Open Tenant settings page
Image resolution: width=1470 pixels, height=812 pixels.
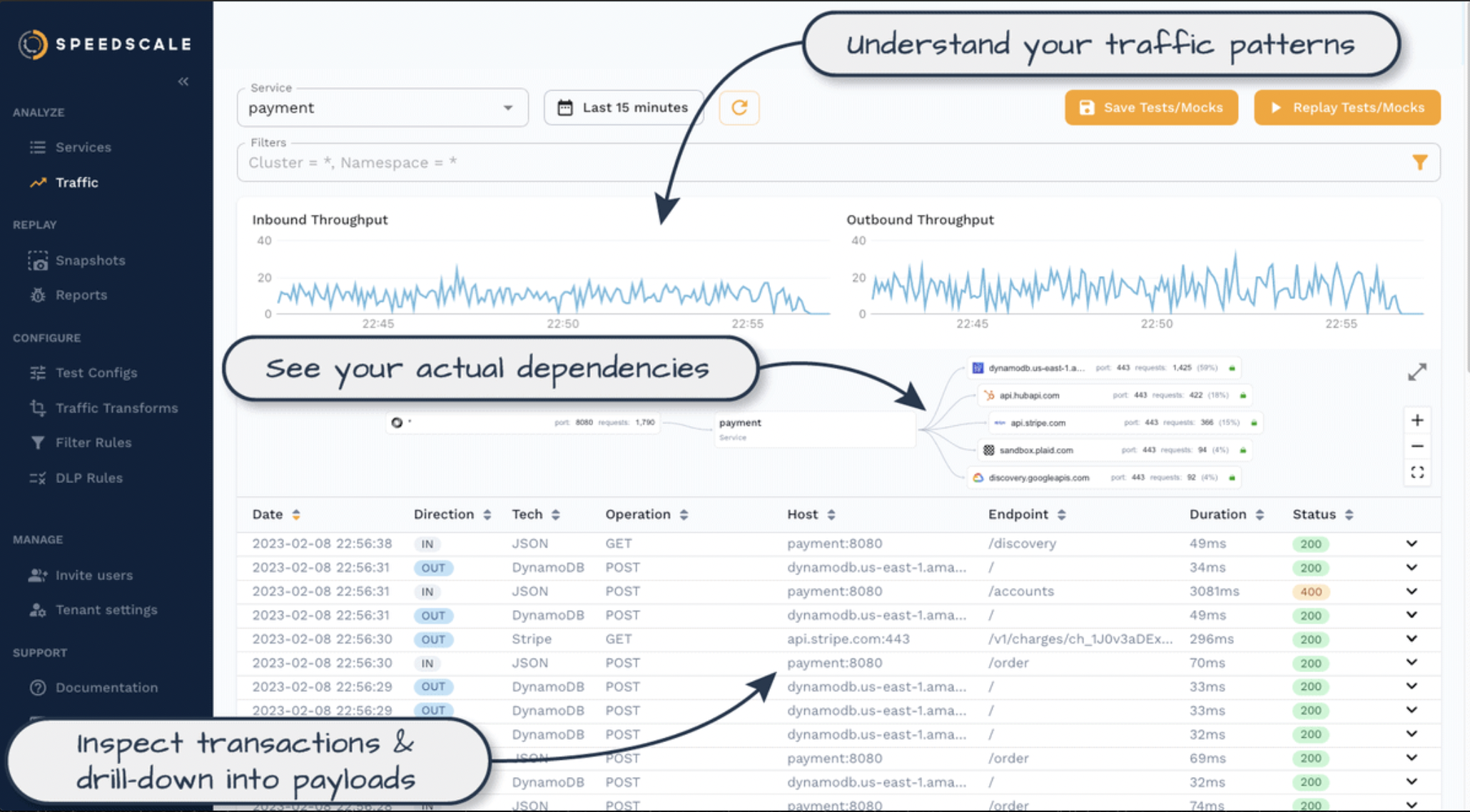(106, 610)
